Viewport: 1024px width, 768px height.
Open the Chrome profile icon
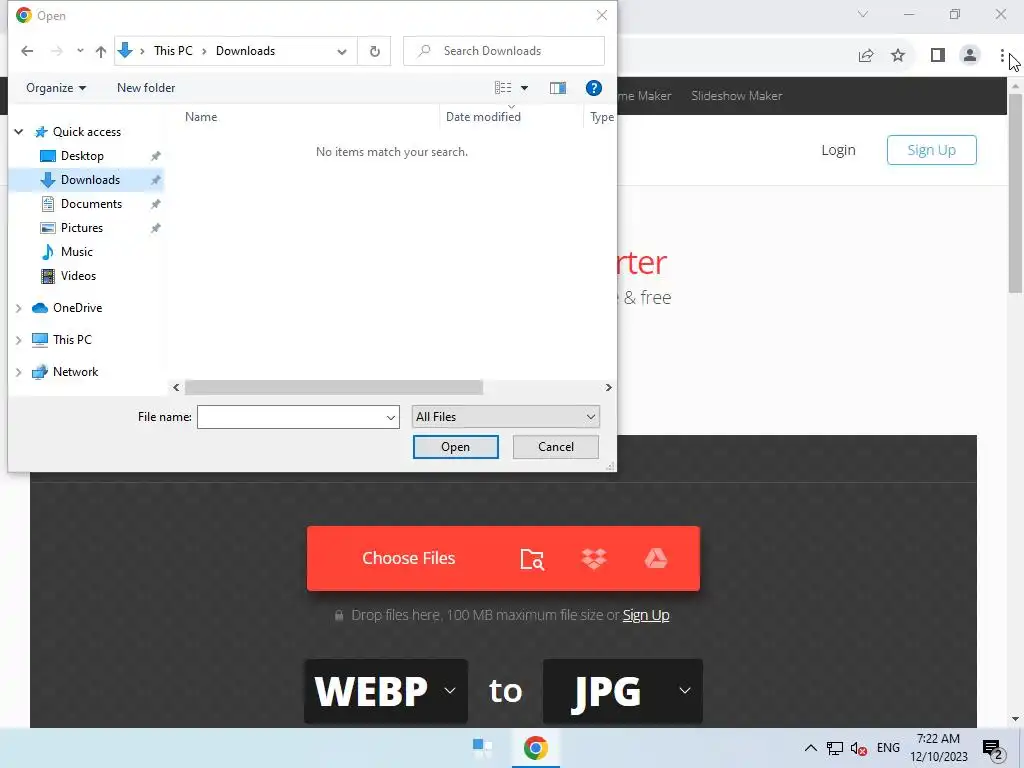click(970, 56)
